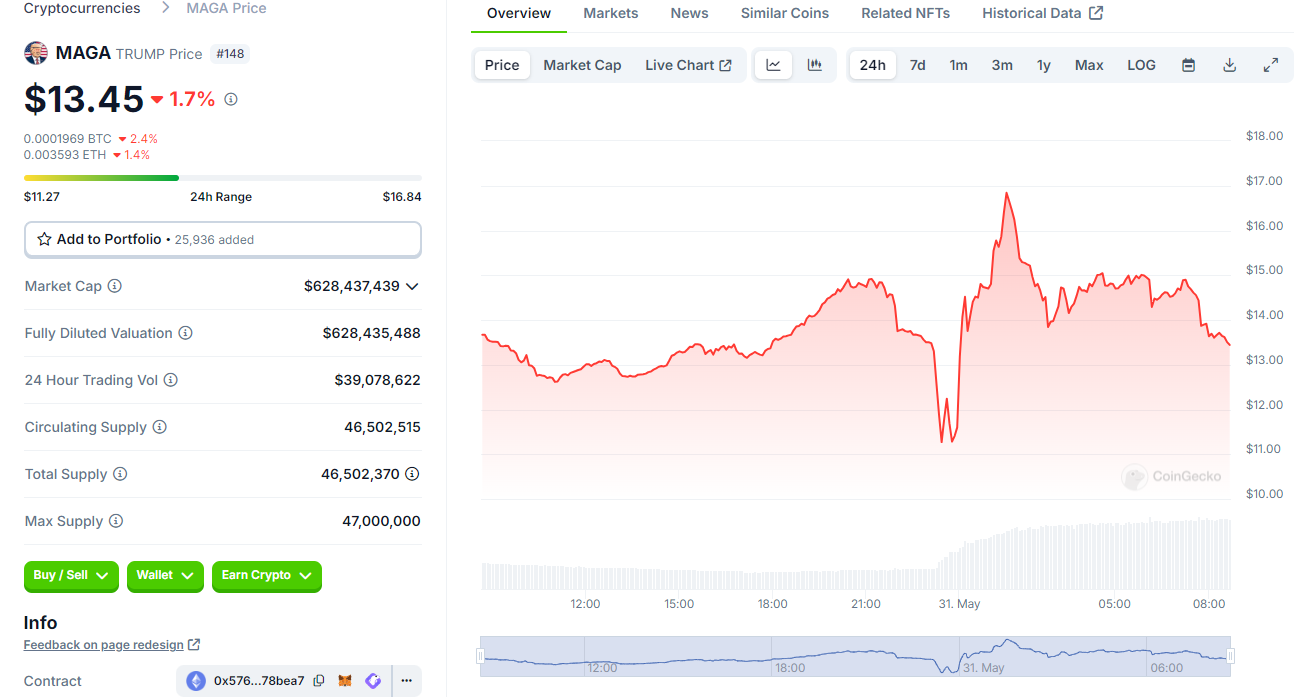Click the 47,000,000 max supply value

pyautogui.click(x=381, y=521)
